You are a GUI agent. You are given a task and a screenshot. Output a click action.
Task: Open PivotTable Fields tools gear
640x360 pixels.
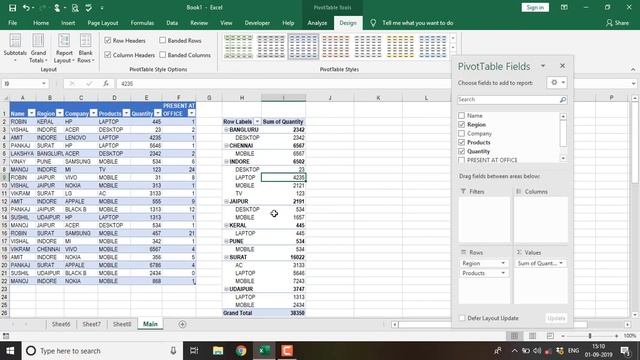point(557,82)
